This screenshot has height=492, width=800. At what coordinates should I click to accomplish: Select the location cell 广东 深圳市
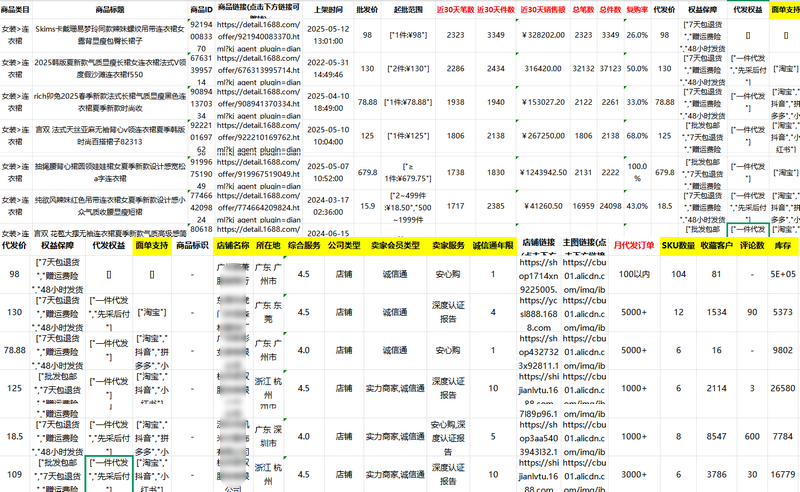click(x=268, y=437)
